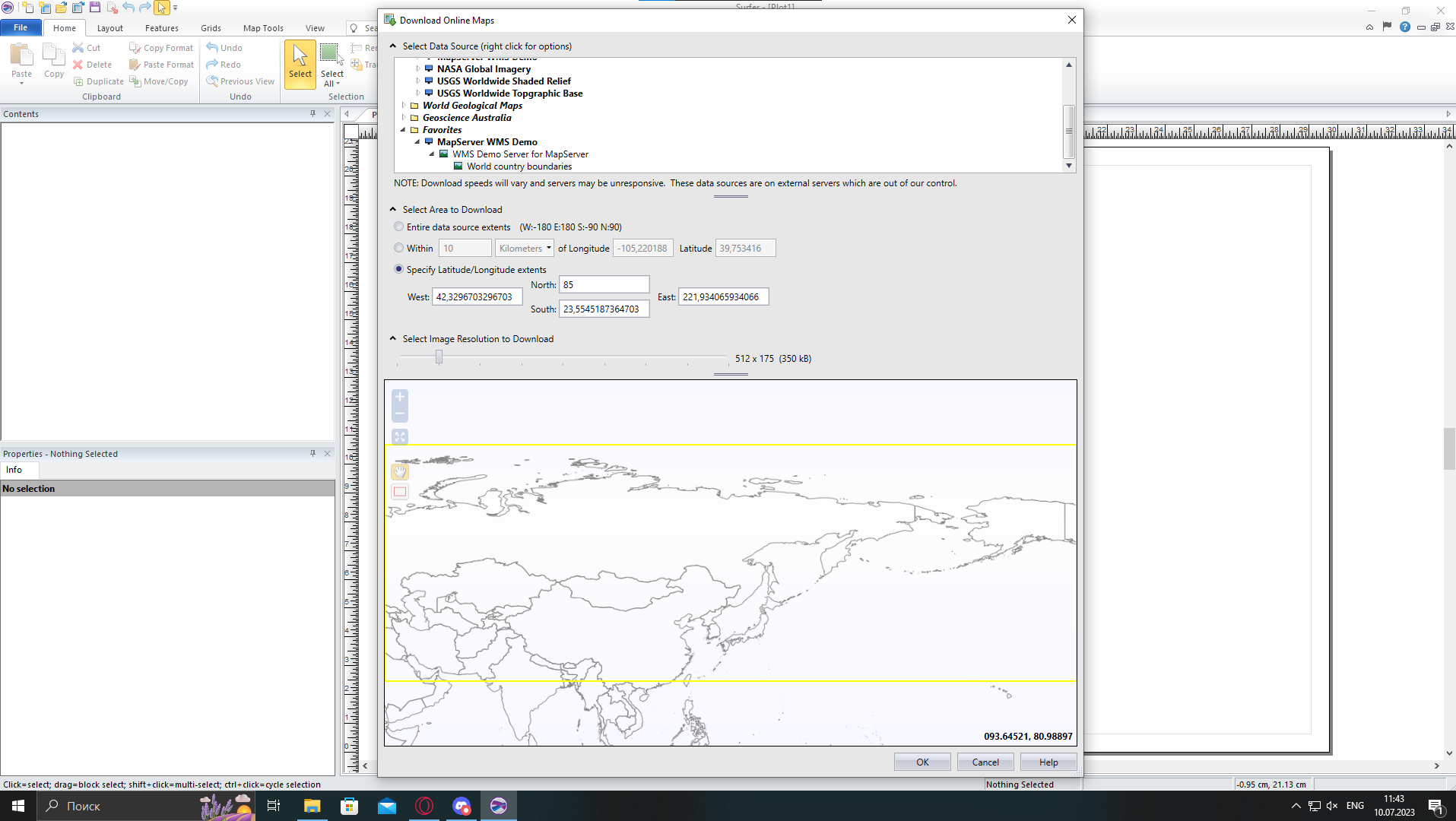This screenshot has width=1456, height=821.
Task: Expand the World Geological Maps folder
Action: click(404, 106)
